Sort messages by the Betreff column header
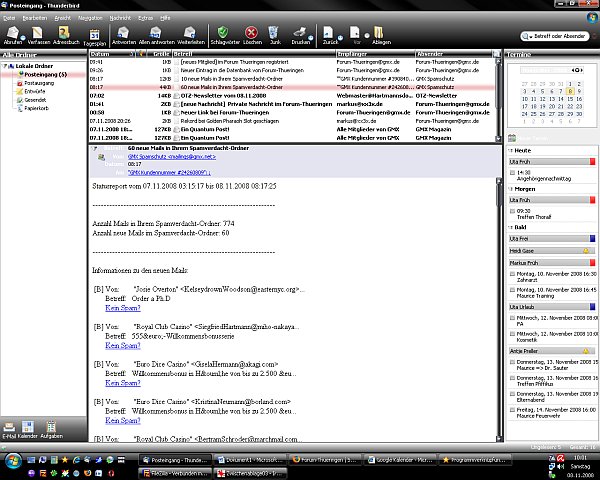Screen dimensions: 600x480 (x=254, y=54)
